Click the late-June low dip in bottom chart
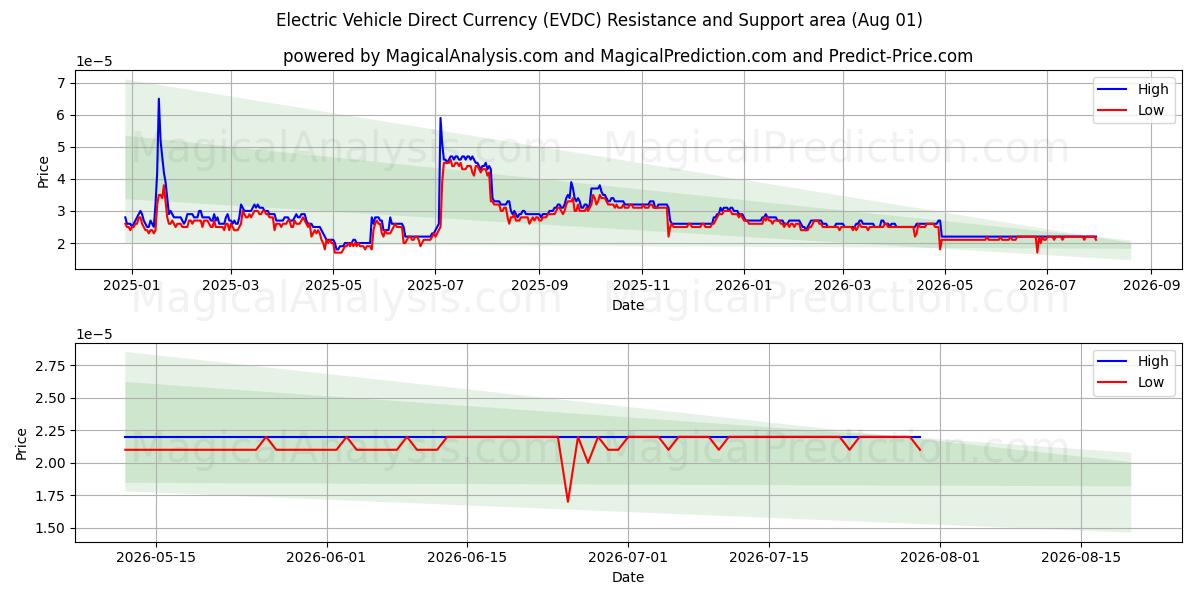 point(568,501)
